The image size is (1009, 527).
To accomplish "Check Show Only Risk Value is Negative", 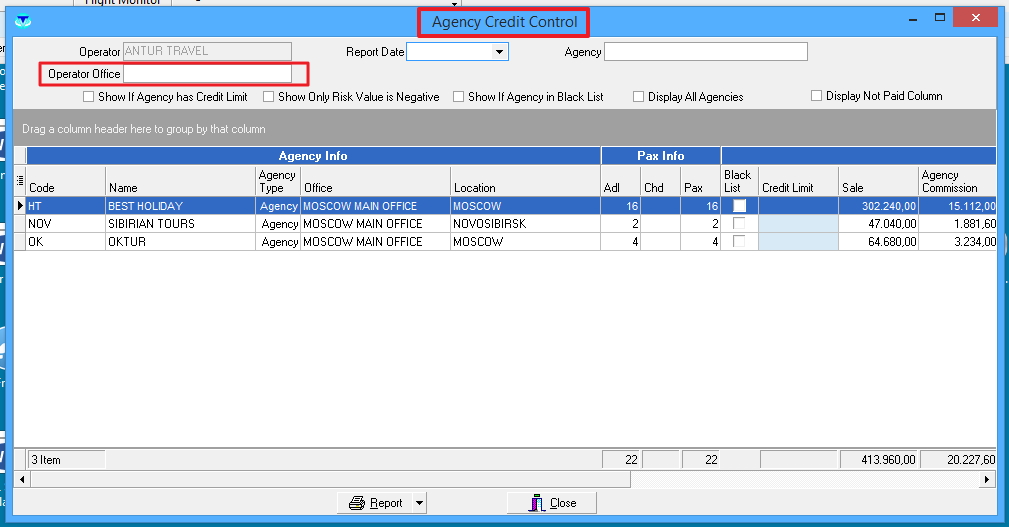I will [x=269, y=97].
